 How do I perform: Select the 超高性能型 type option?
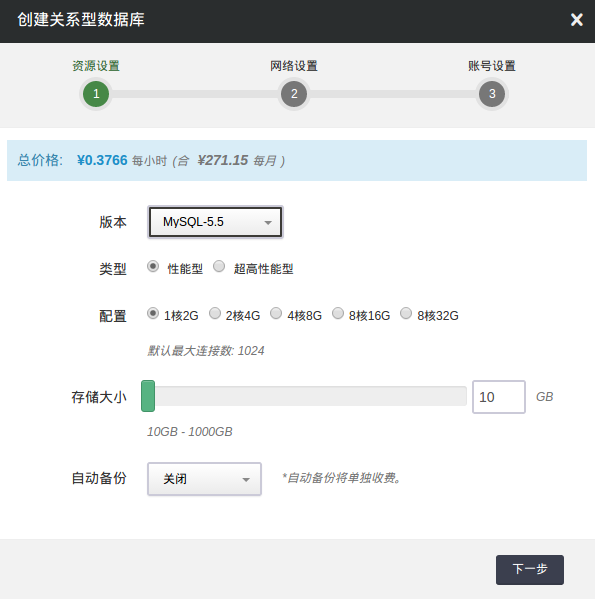[x=219, y=266]
